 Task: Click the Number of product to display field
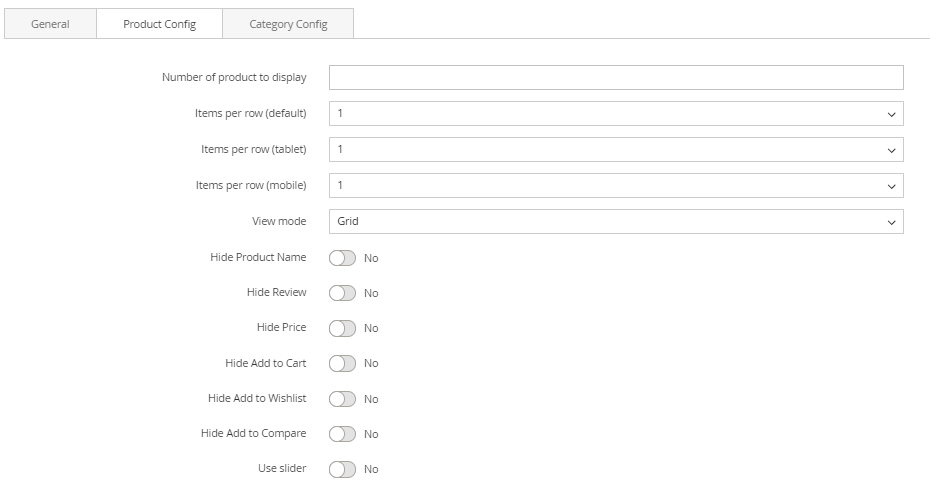tap(615, 78)
